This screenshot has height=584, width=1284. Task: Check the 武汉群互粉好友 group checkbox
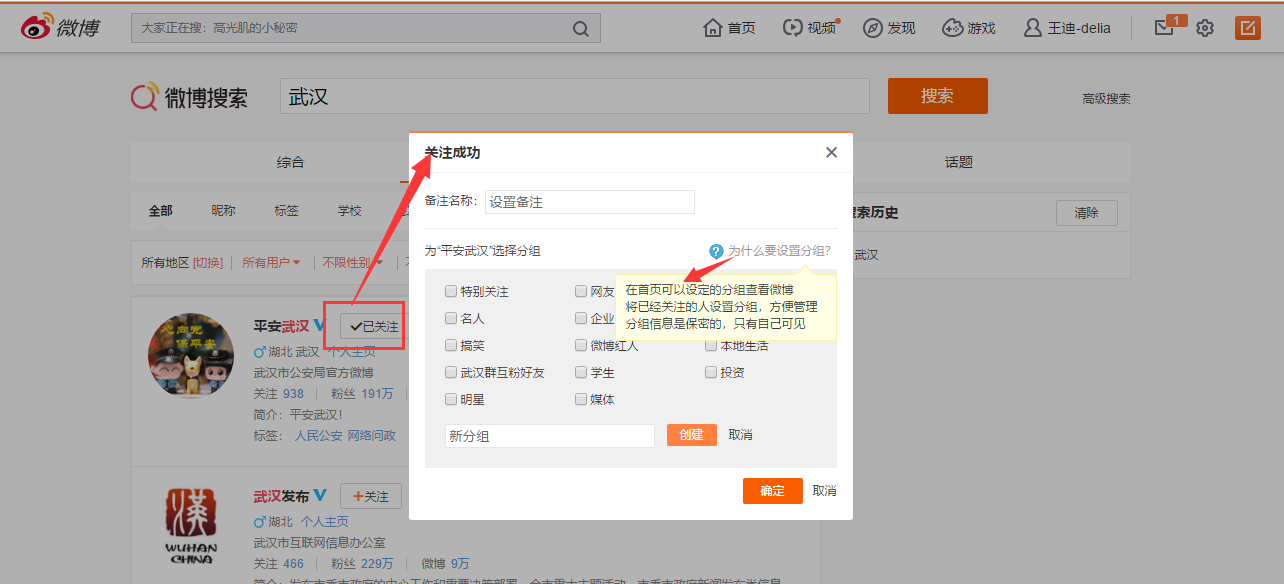point(451,373)
